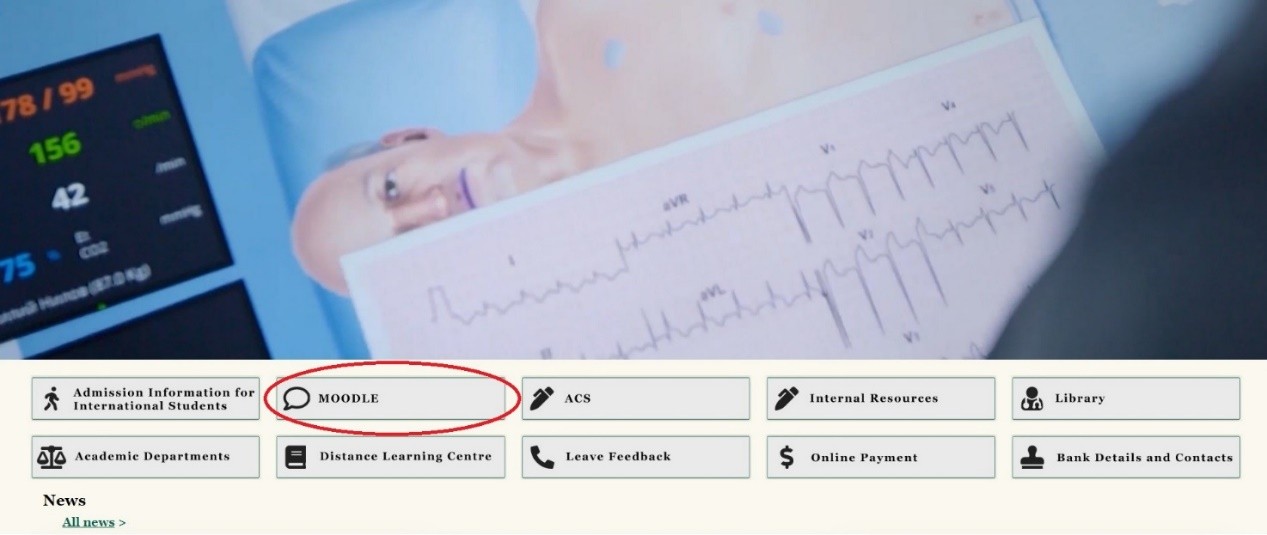The height and width of the screenshot is (535, 1267).
Task: Click the doctor icon beside Library
Action: (x=1032, y=399)
